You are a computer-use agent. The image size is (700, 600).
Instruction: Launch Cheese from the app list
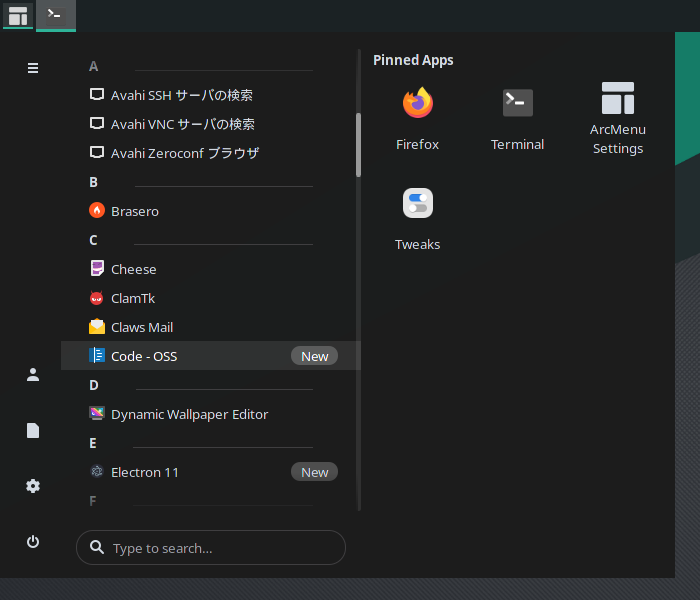point(211,269)
